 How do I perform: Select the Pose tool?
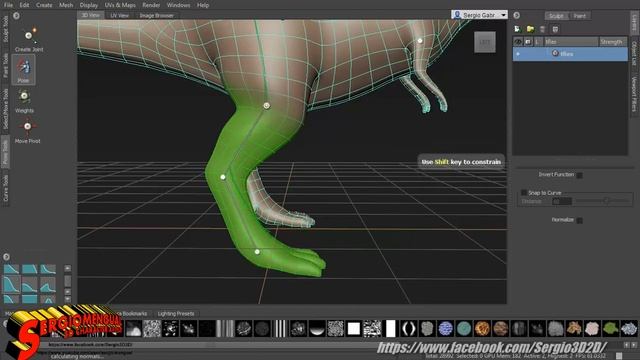[23, 70]
